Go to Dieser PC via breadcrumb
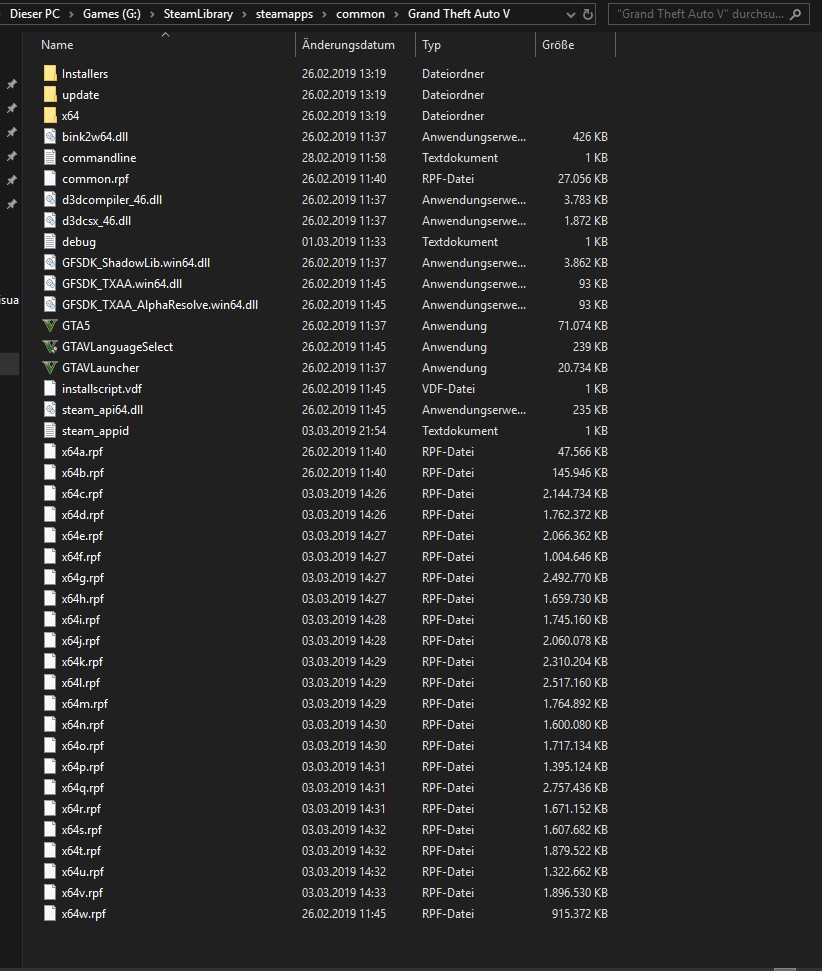 35,14
